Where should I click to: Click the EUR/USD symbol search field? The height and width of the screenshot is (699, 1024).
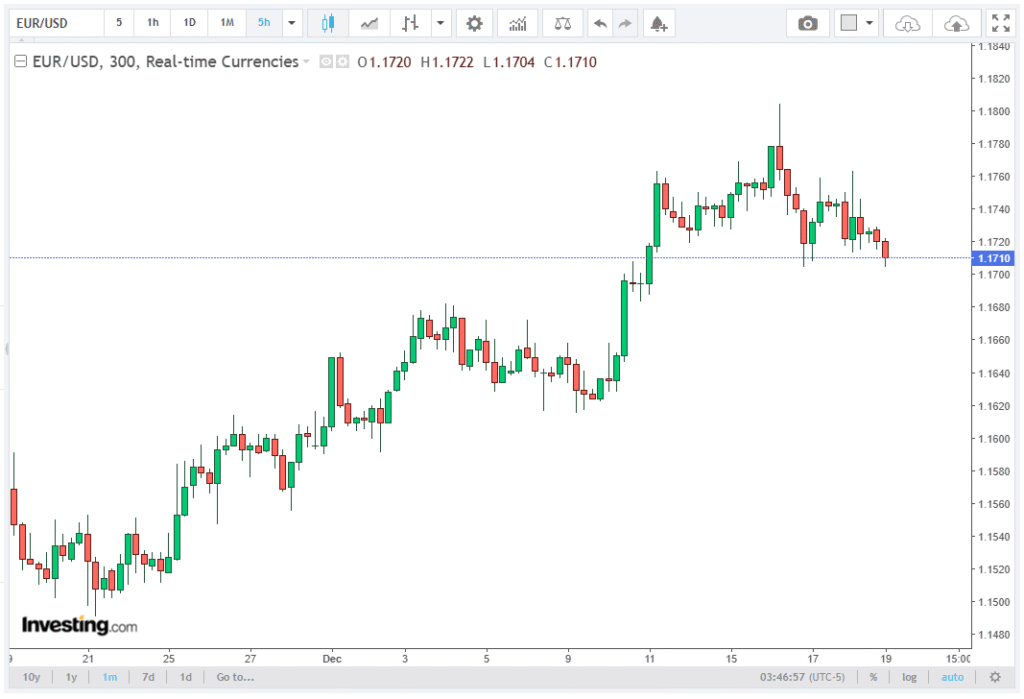click(55, 22)
